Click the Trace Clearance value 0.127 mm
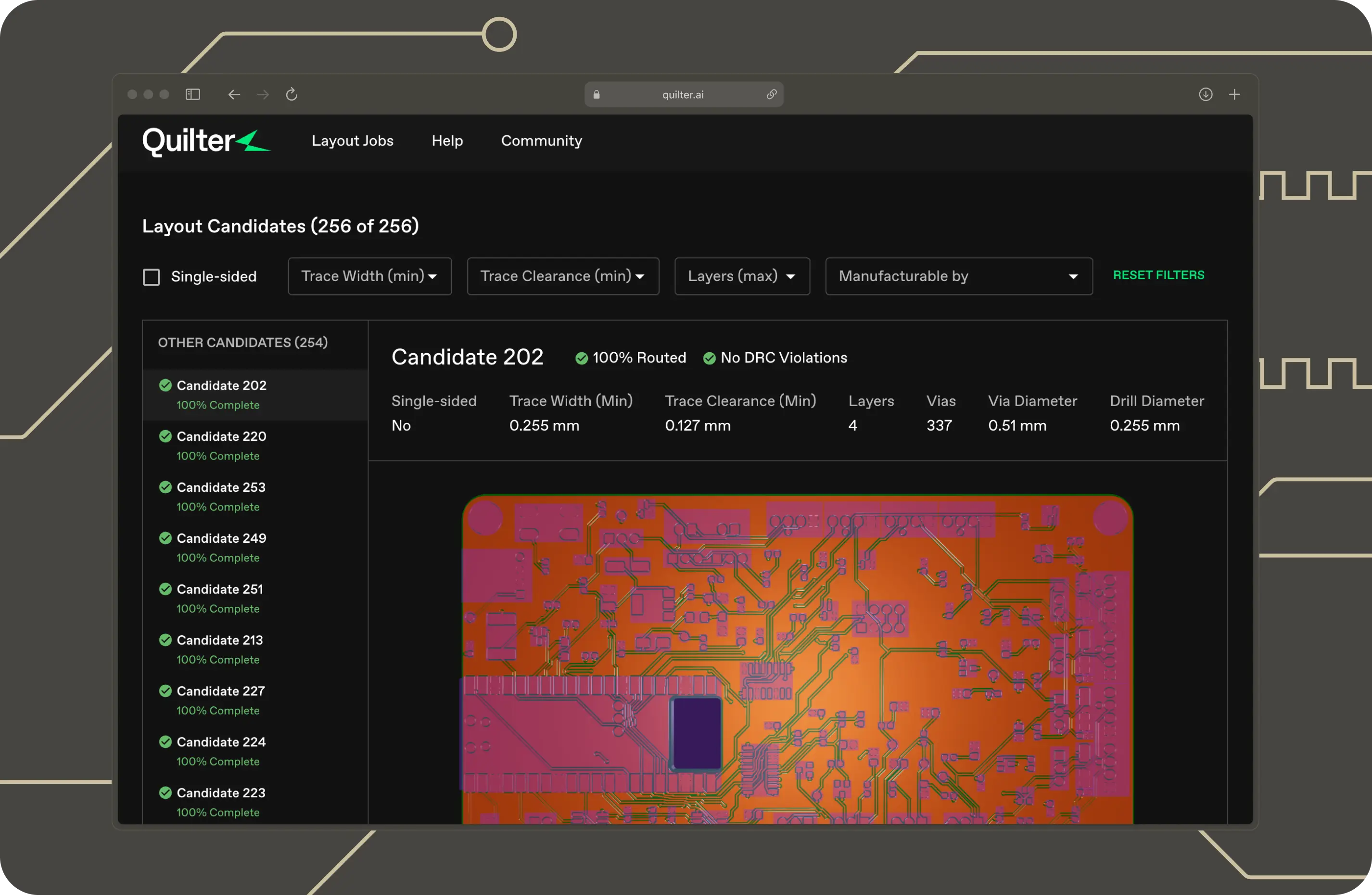Image resolution: width=1372 pixels, height=895 pixels. coord(698,425)
